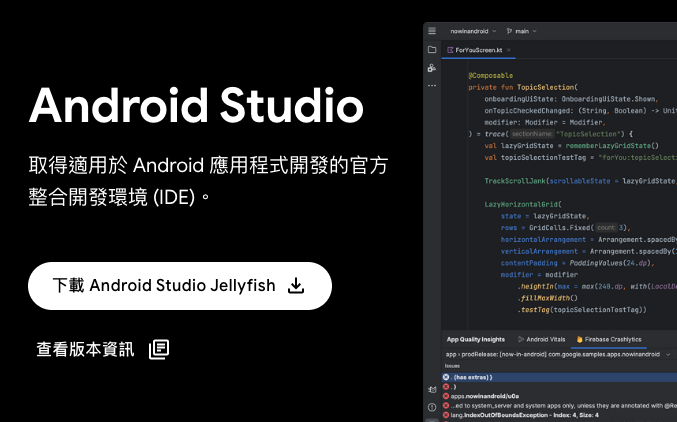Click '.testTag(topicSelectionTestTag))' line

(x=582, y=310)
